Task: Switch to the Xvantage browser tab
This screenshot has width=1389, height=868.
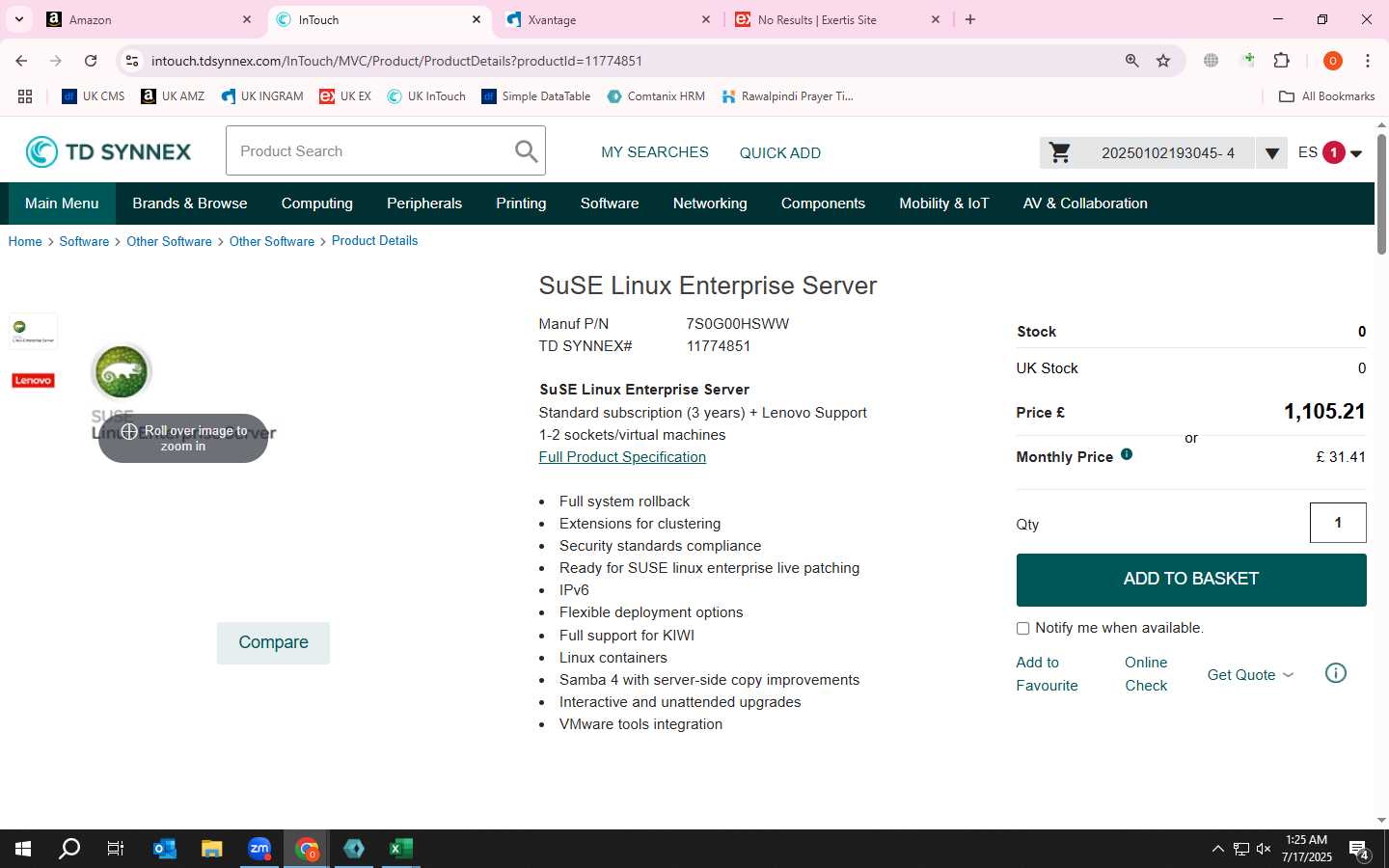Action: pyautogui.click(x=608, y=19)
